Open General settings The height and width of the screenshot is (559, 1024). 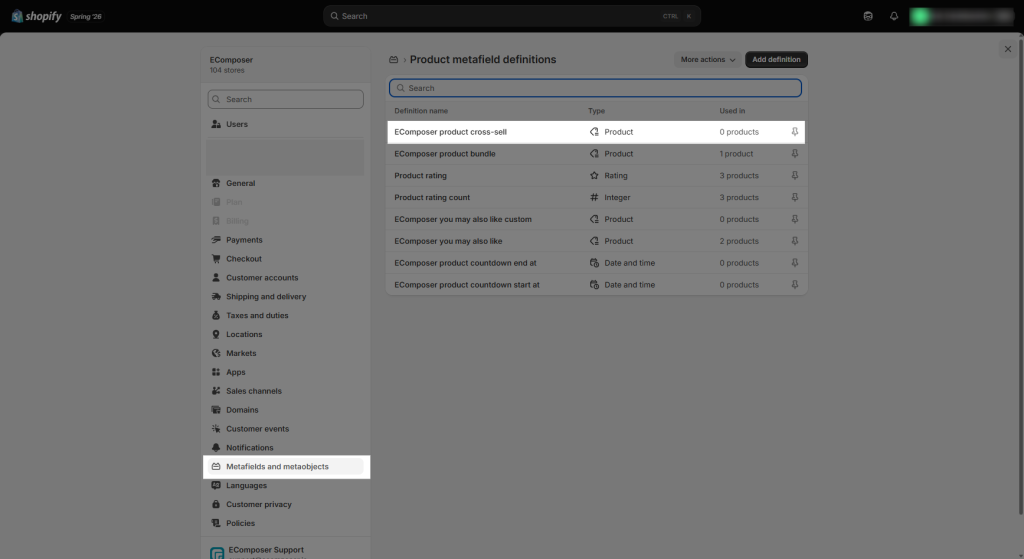[x=285, y=184]
